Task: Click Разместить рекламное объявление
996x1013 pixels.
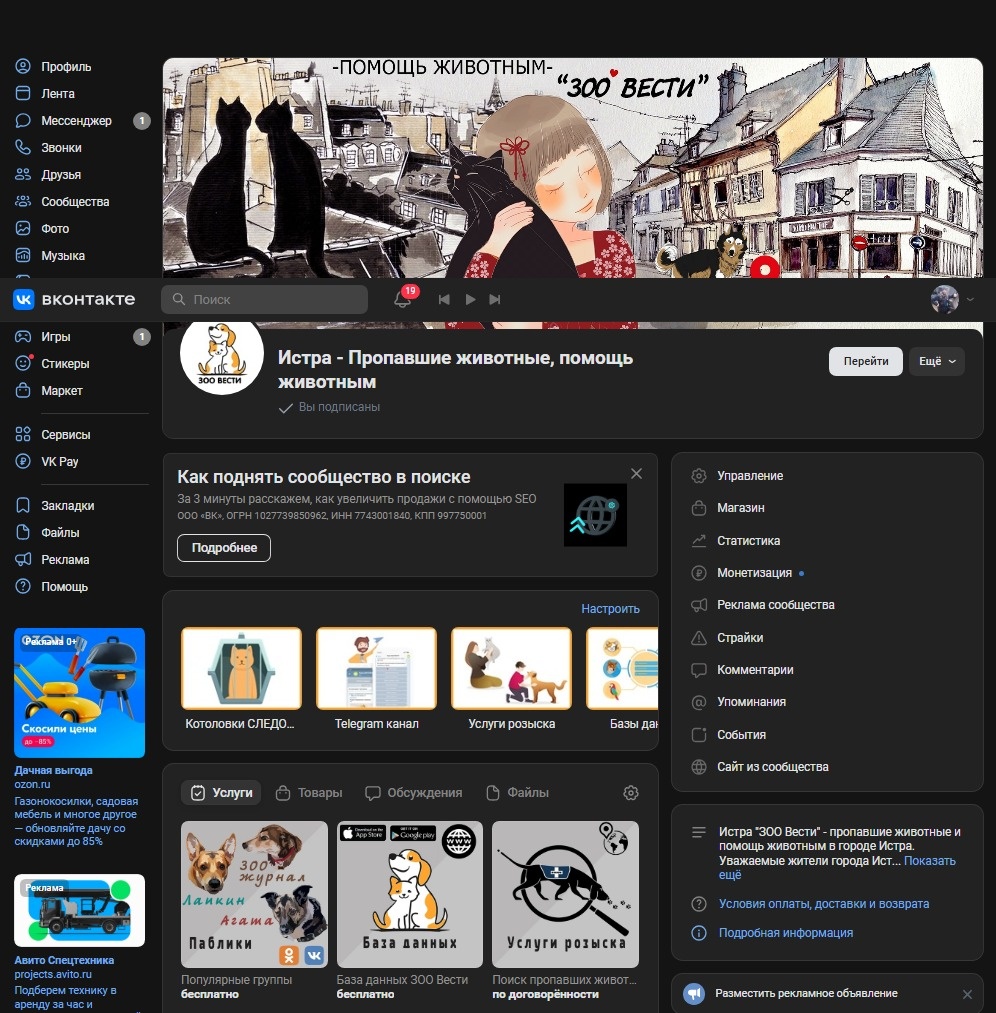Action: (805, 993)
